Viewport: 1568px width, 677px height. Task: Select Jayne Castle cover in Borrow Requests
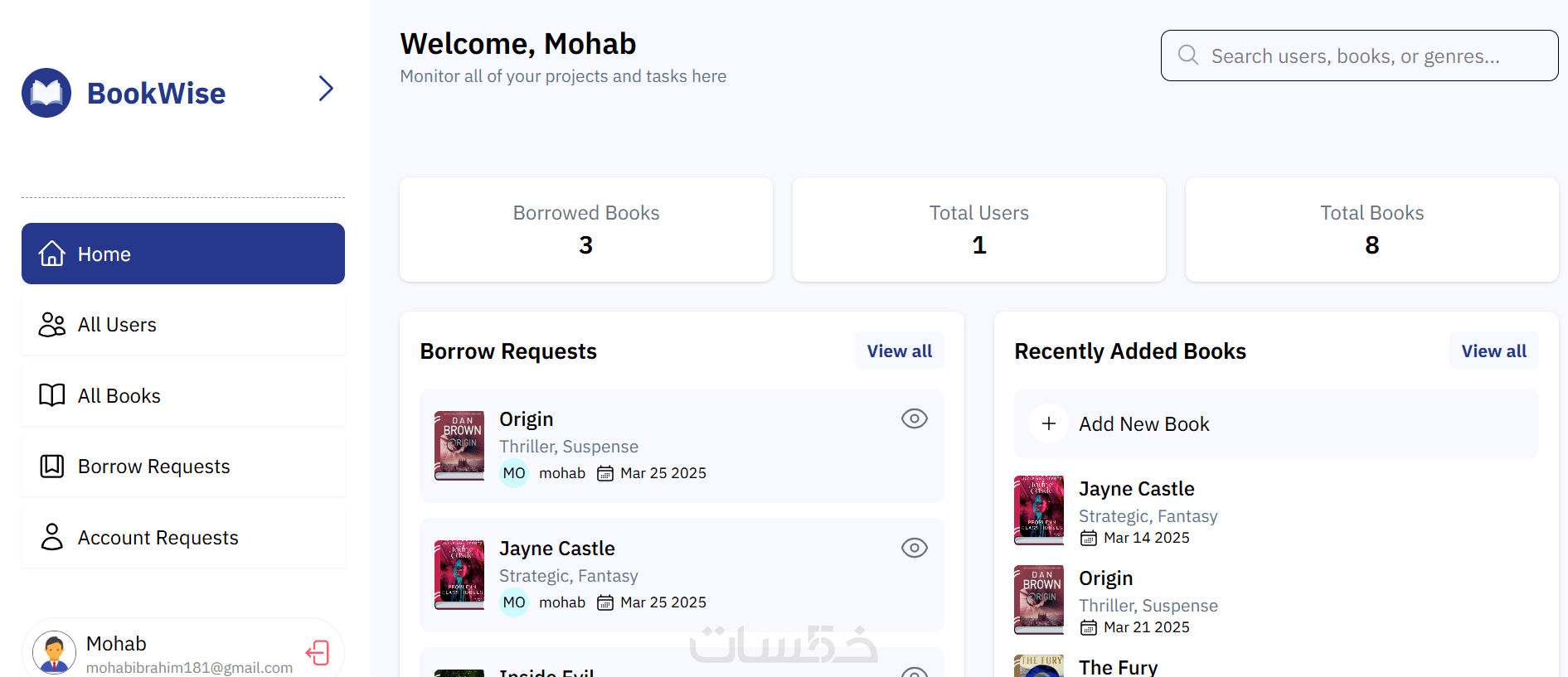pos(459,574)
